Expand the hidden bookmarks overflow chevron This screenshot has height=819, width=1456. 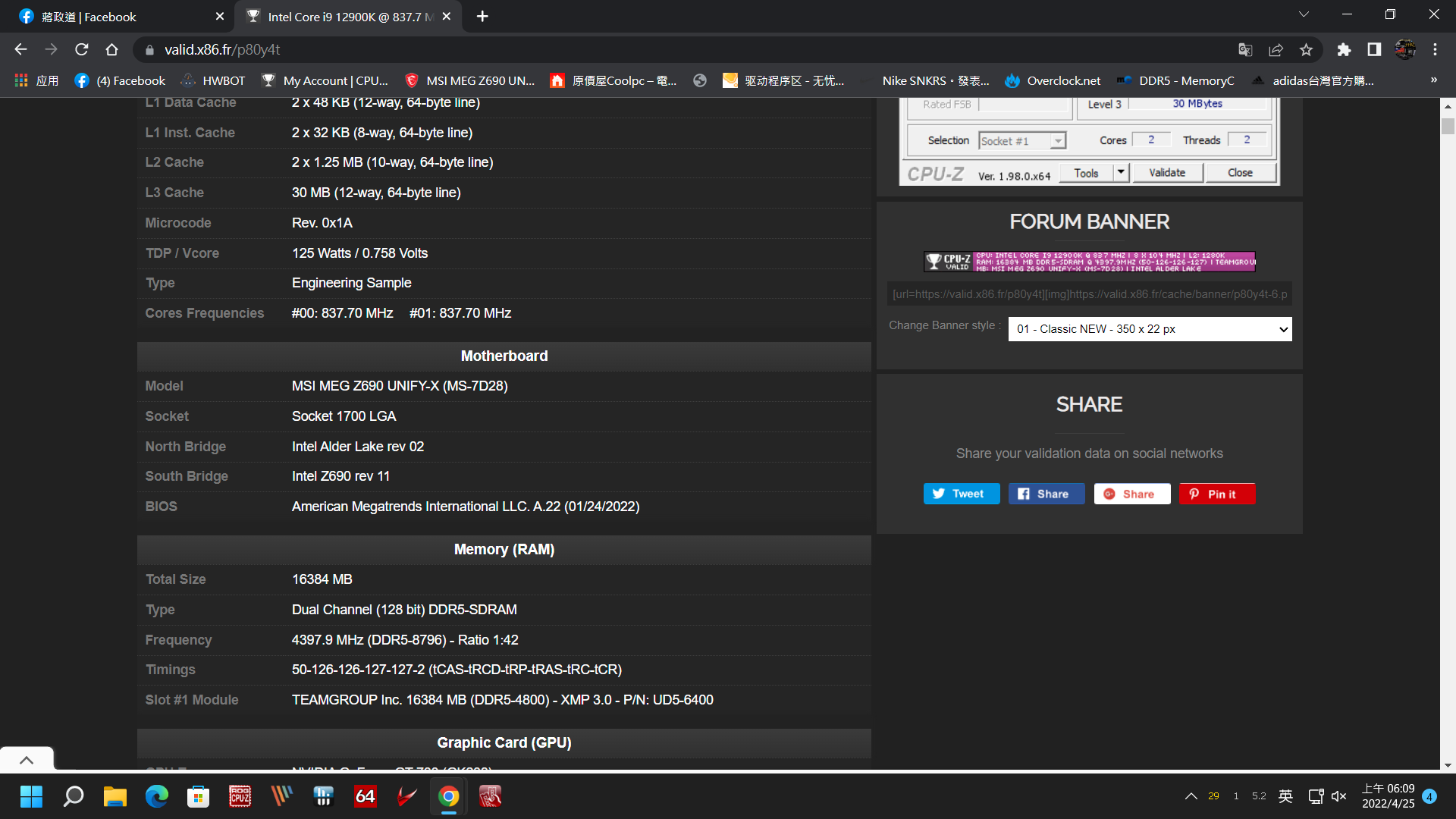pyautogui.click(x=1433, y=80)
